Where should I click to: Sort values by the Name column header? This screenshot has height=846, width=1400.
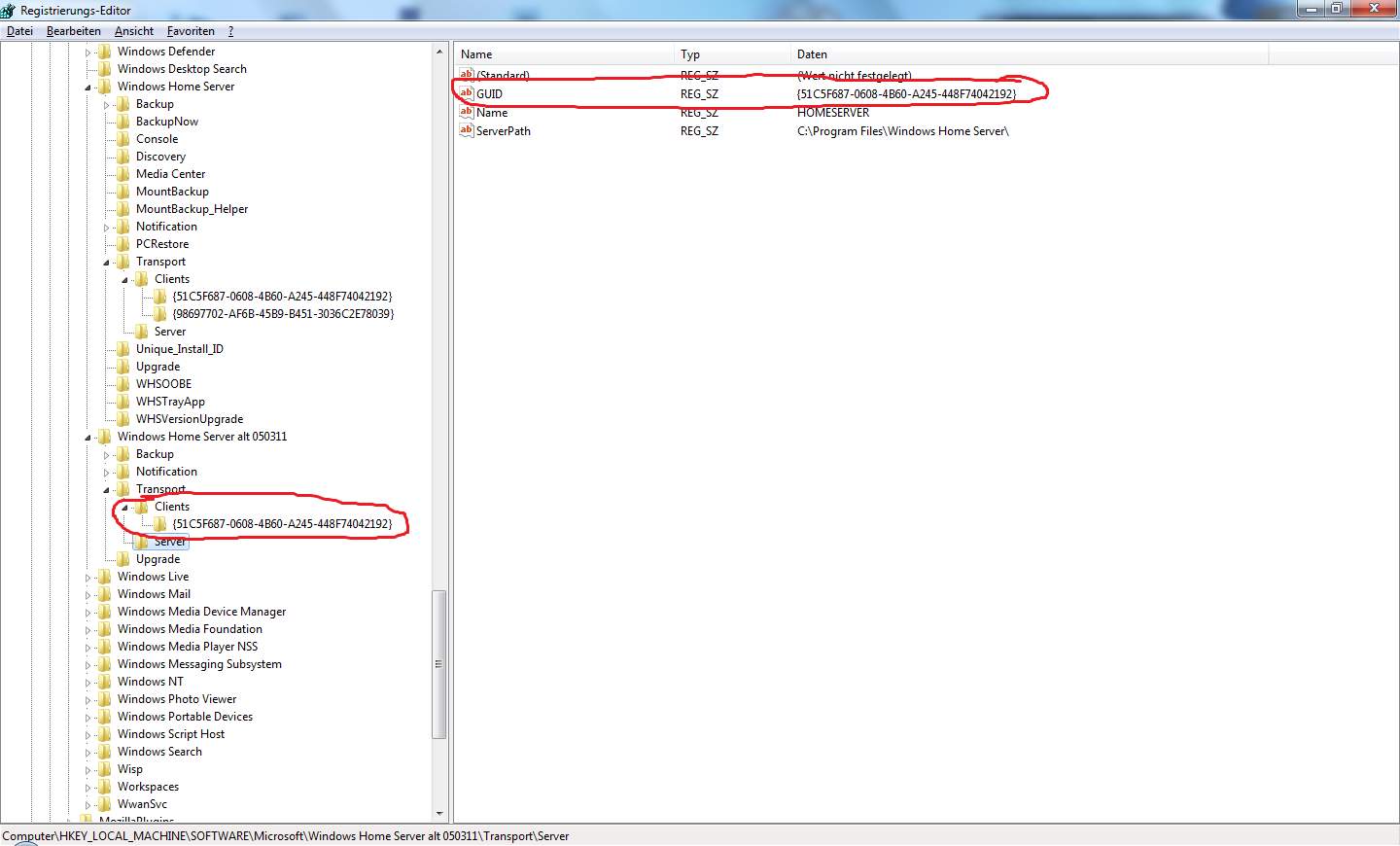pos(564,54)
